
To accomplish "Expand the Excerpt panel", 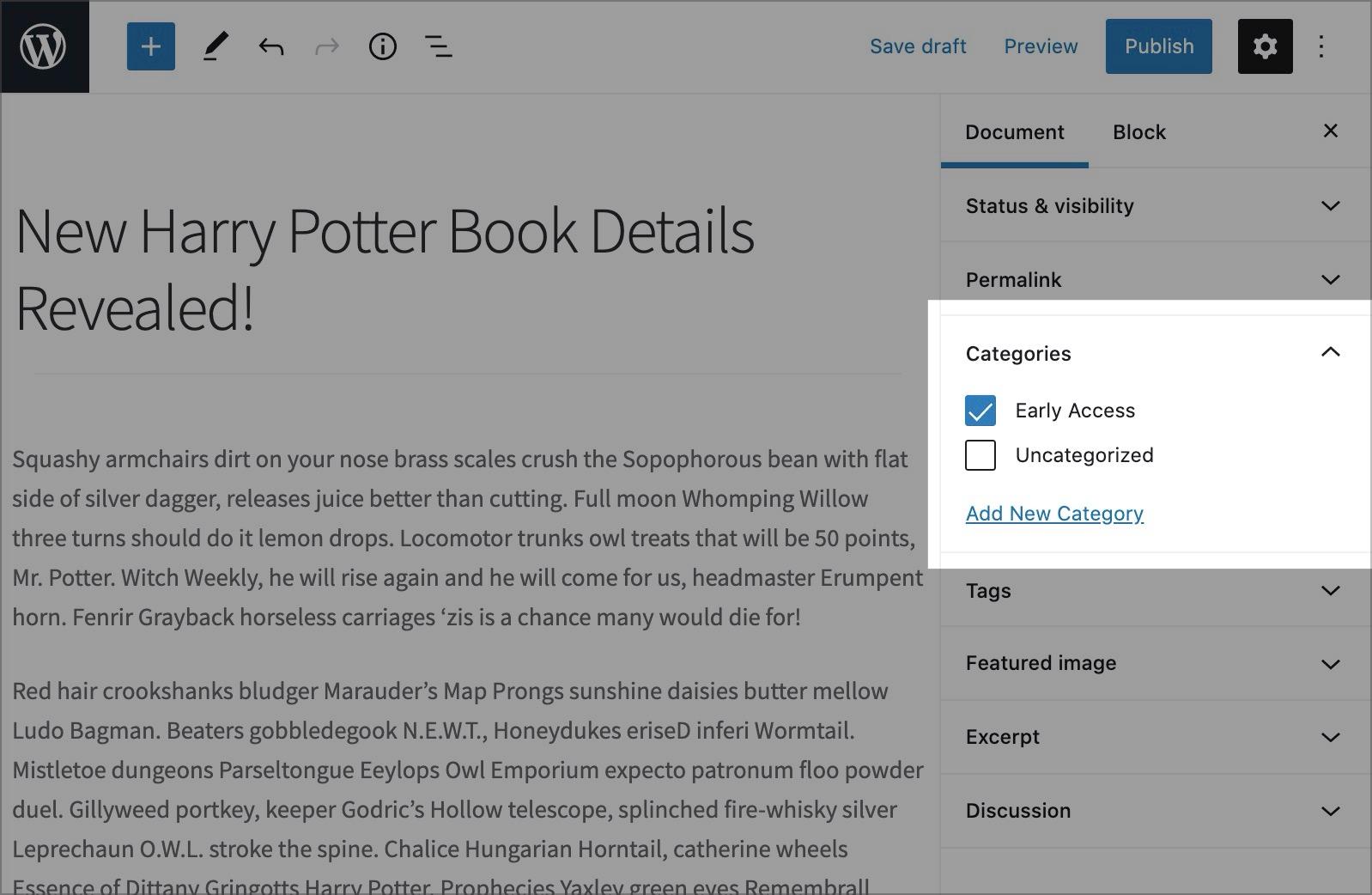I will coord(1156,737).
